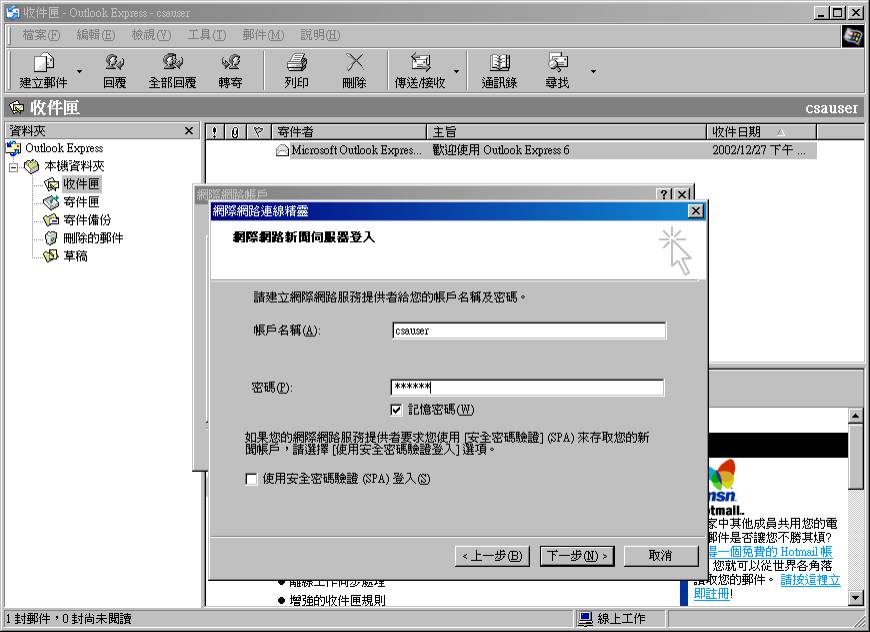Sort by 收件日期 column header
The width and height of the screenshot is (870, 632).
click(761, 132)
